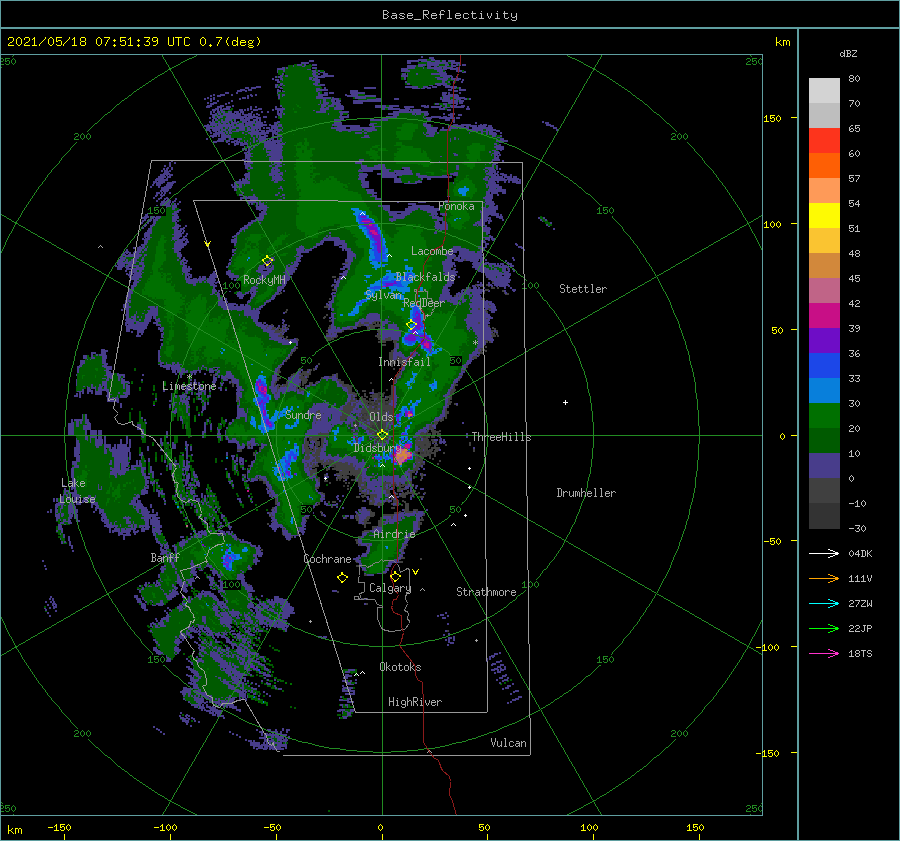Click the white 04DK arrow in the legend
The image size is (900, 841).
[x=824, y=553]
